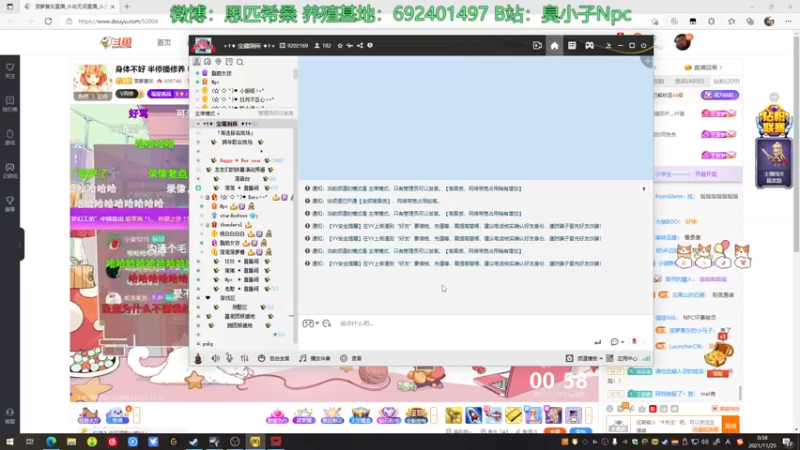
Task: Open the quick reply bubble dropdown
Action: pyautogui.click(x=617, y=342)
